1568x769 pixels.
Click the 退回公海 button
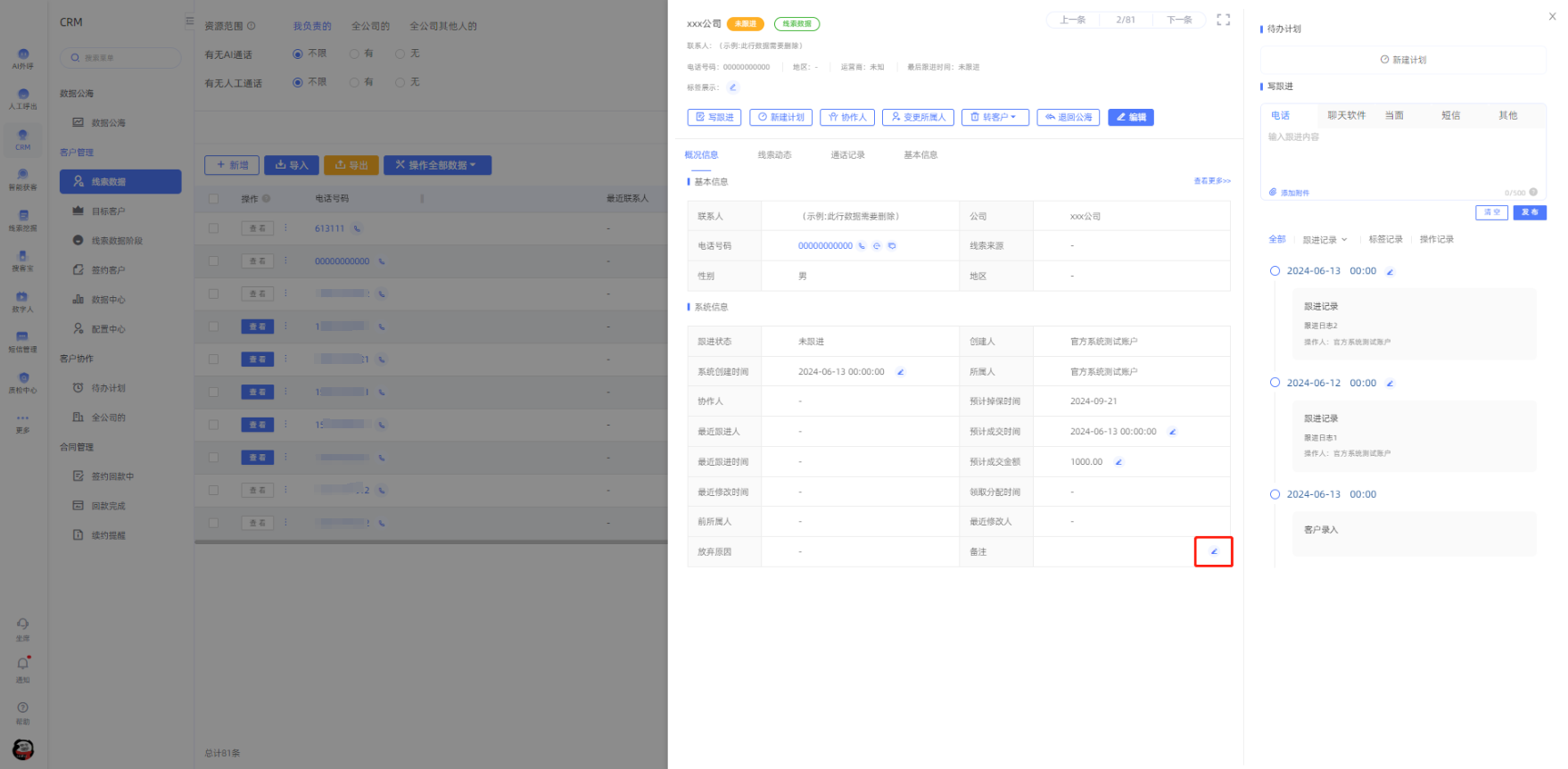point(1068,117)
